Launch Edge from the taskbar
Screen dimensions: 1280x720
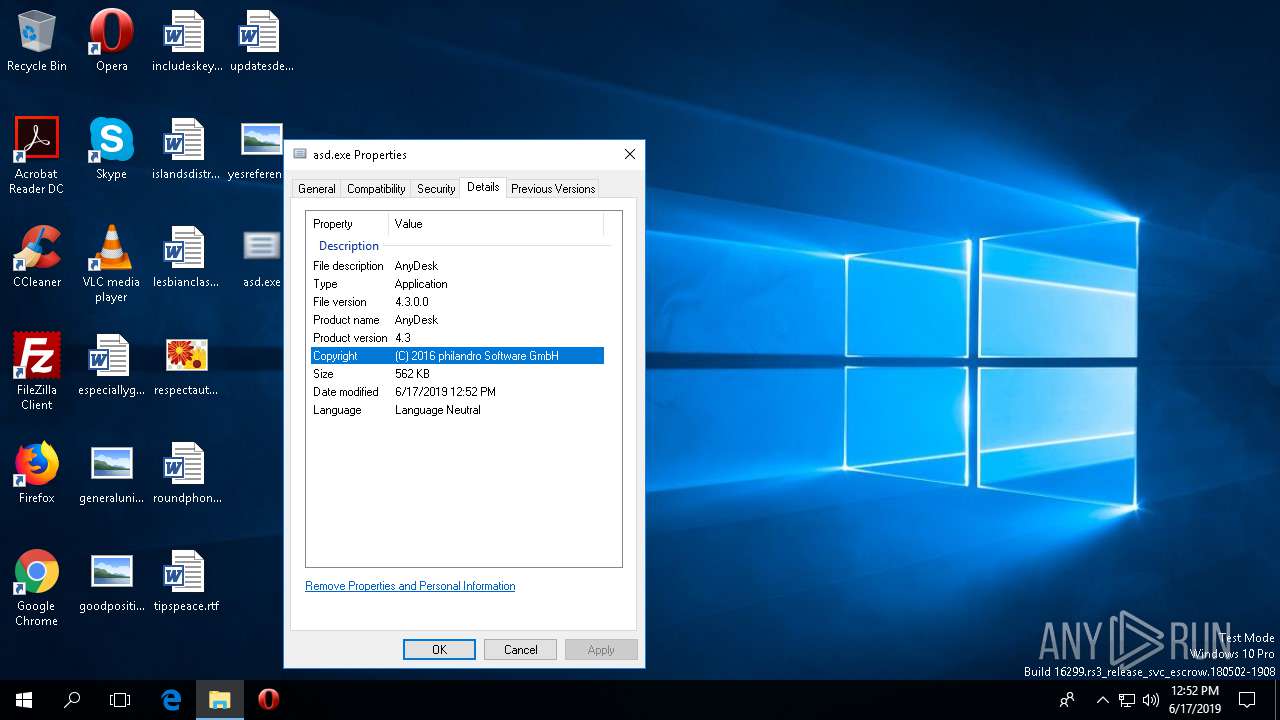[x=171, y=700]
